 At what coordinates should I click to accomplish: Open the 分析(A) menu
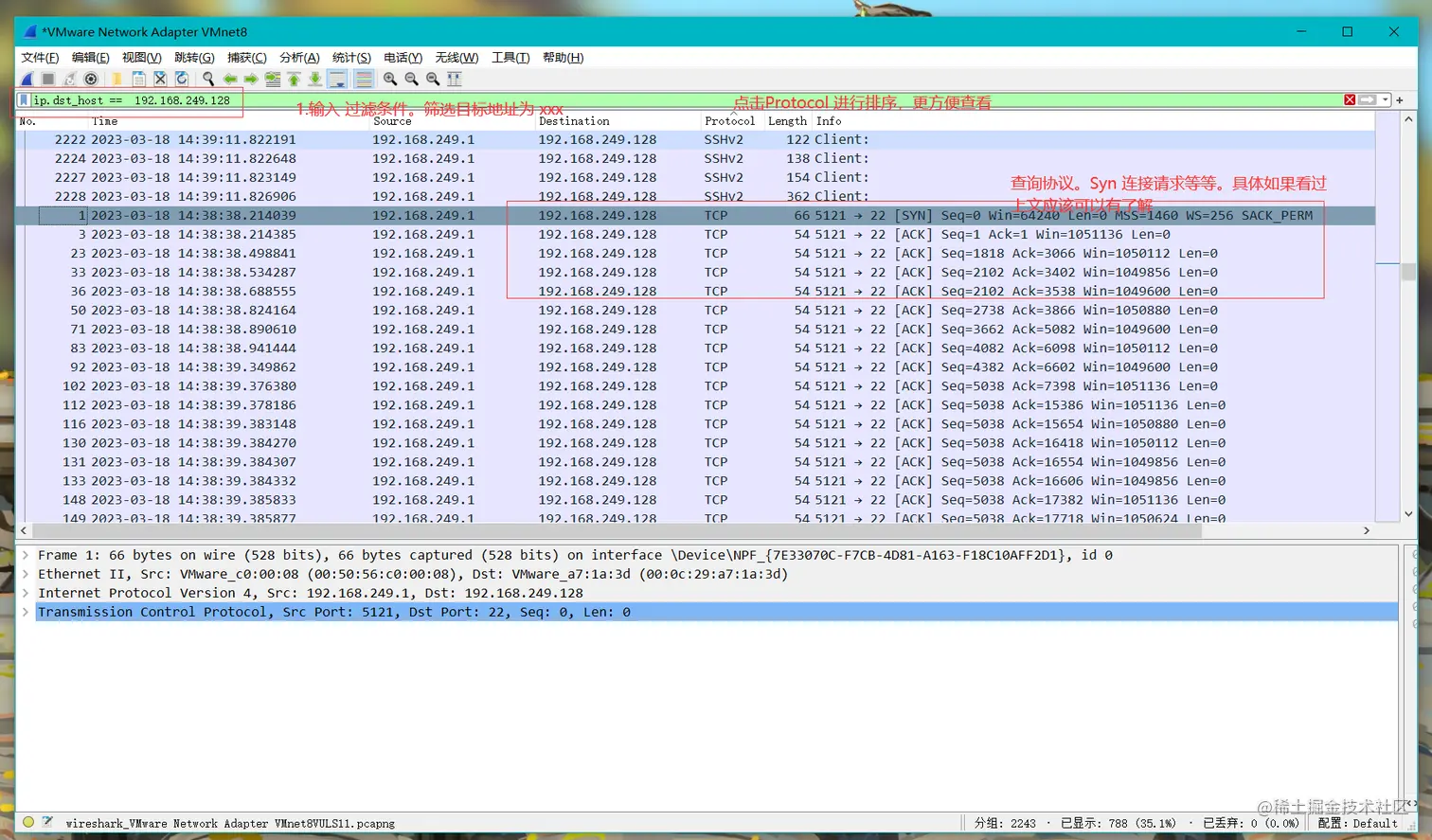pos(299,58)
